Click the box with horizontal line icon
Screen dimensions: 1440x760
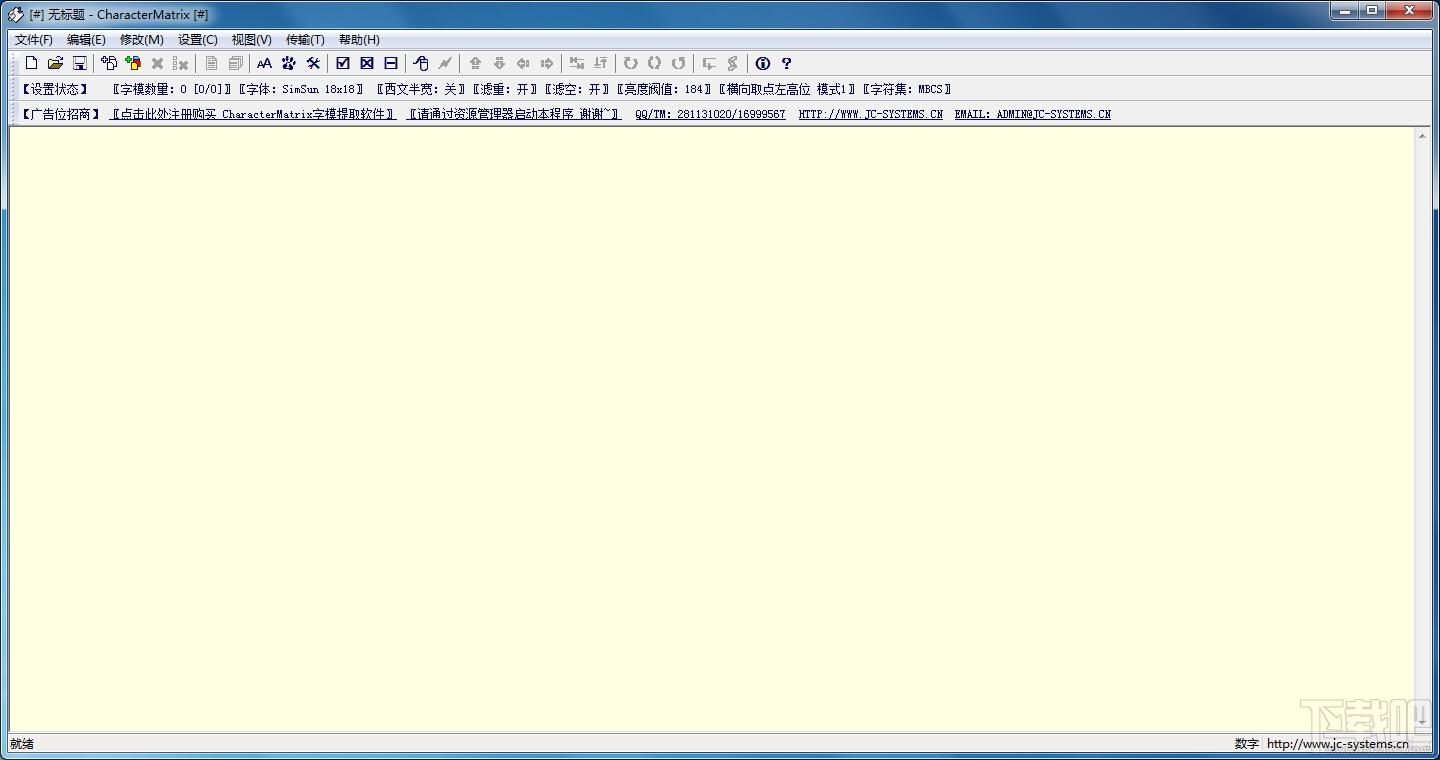click(391, 63)
